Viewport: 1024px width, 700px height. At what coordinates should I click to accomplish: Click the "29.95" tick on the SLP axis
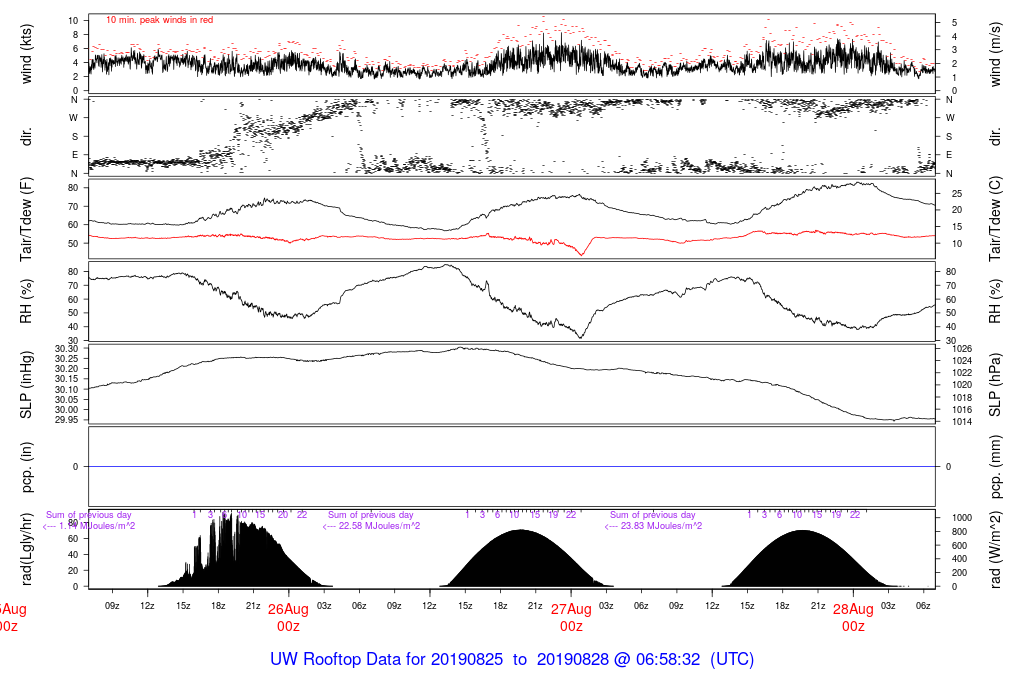coord(66,420)
